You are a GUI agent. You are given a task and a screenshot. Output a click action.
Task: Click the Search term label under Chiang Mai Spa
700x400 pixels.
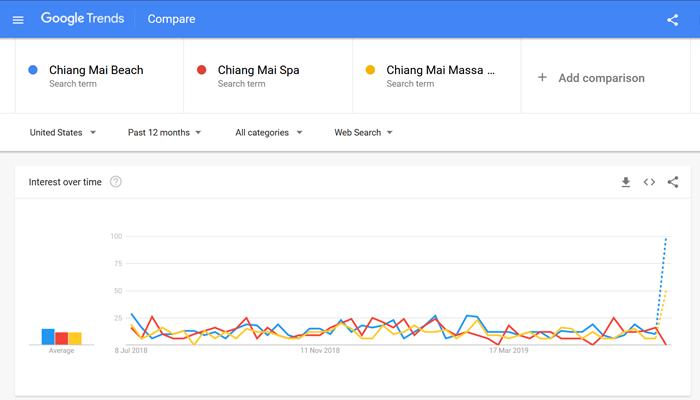tap(242, 84)
